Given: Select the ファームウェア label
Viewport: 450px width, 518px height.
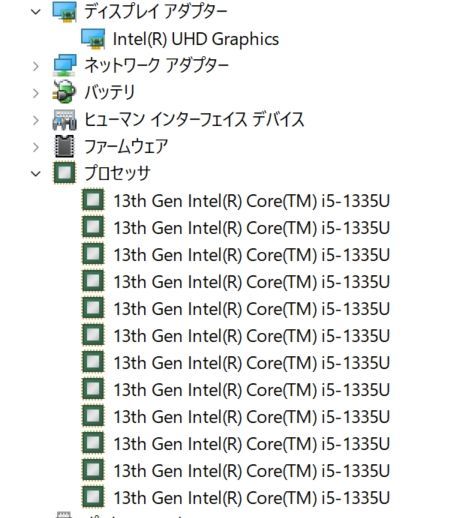Looking at the screenshot, I should point(126,147).
